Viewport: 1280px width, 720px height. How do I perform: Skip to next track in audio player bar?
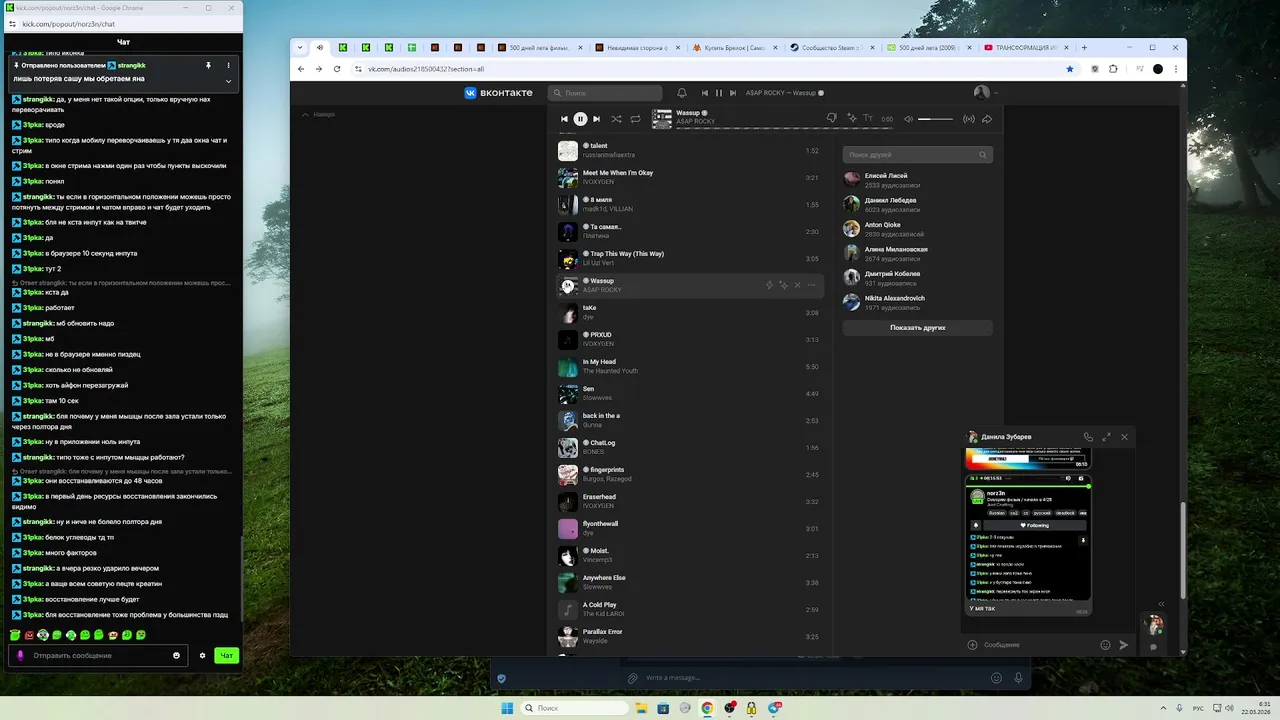pyautogui.click(x=597, y=119)
